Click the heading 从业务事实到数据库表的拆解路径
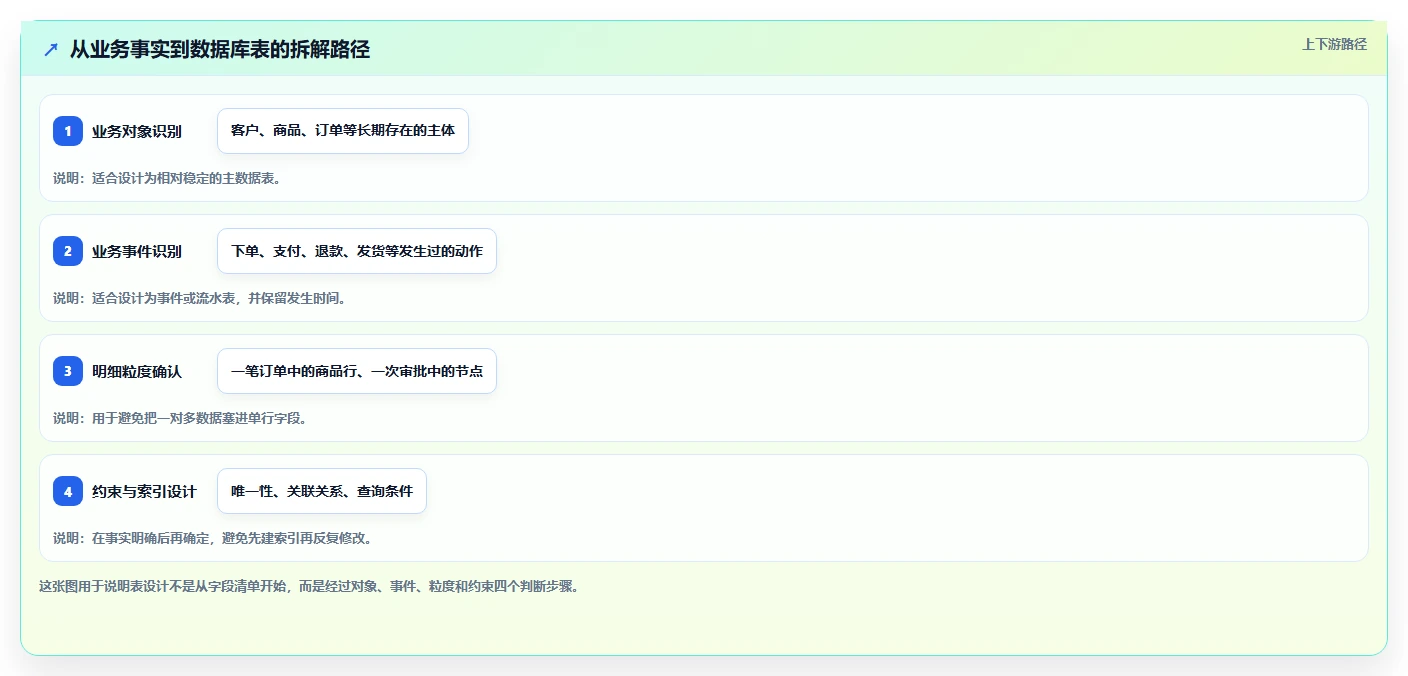This screenshot has height=676, width=1408. 220,49
